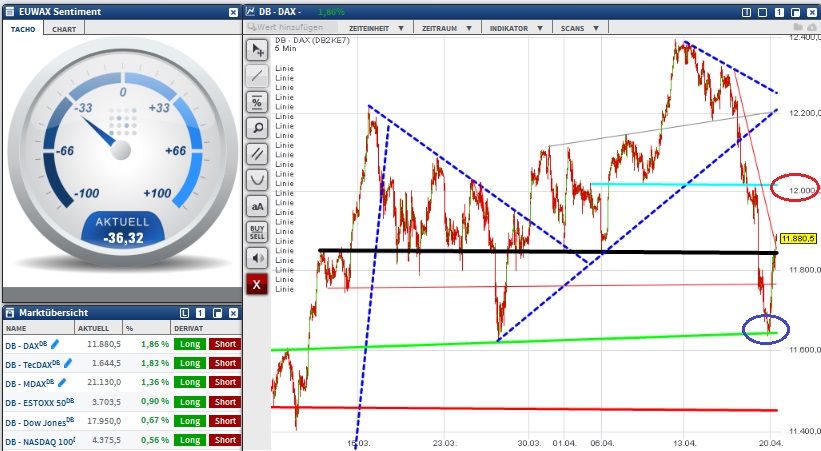Screen dimensions: 821x451
Task: Click Long in the DB - Dow Jones row
Action: tap(190, 421)
